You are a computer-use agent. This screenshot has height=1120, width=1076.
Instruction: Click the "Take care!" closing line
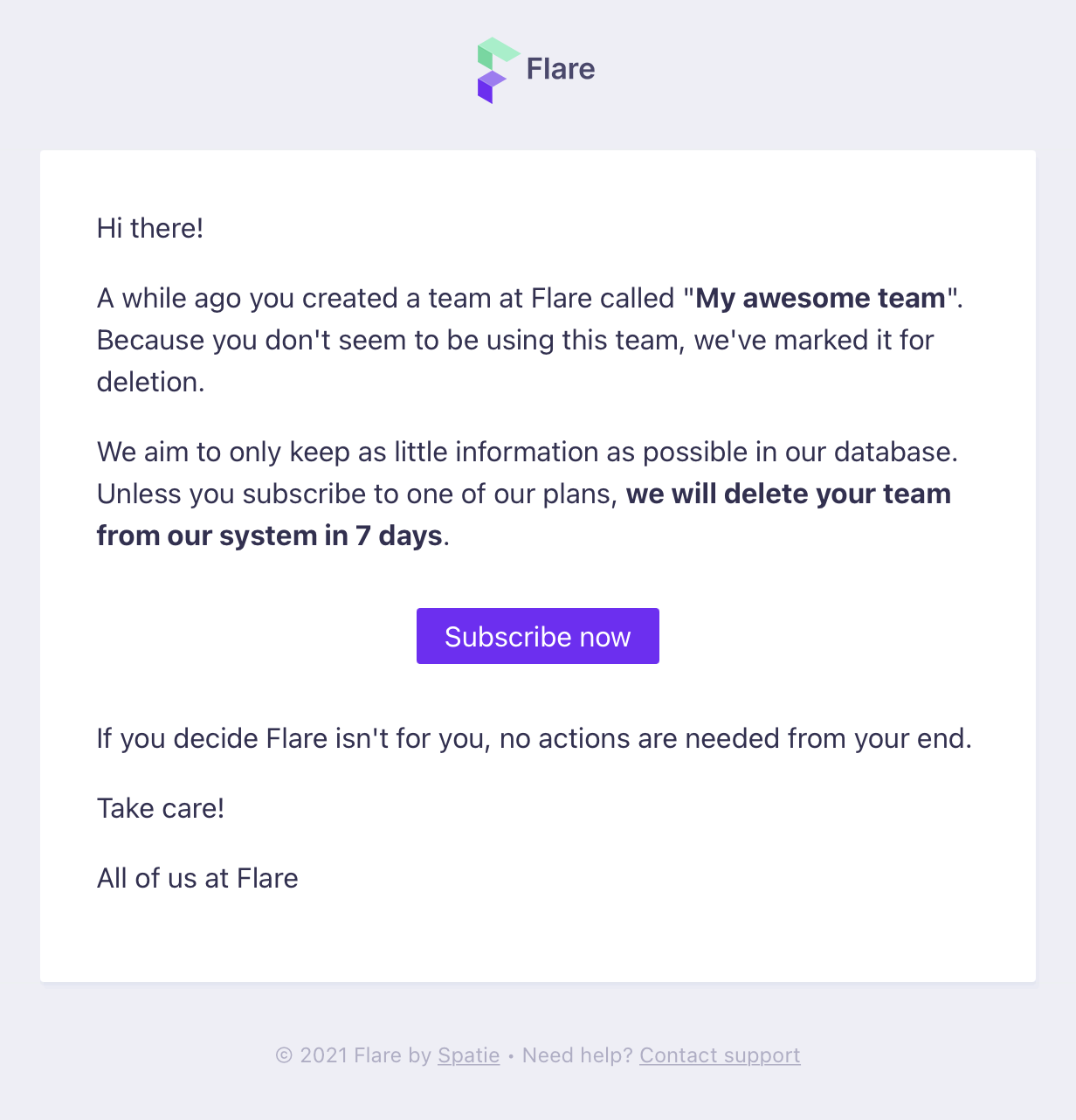click(x=161, y=808)
